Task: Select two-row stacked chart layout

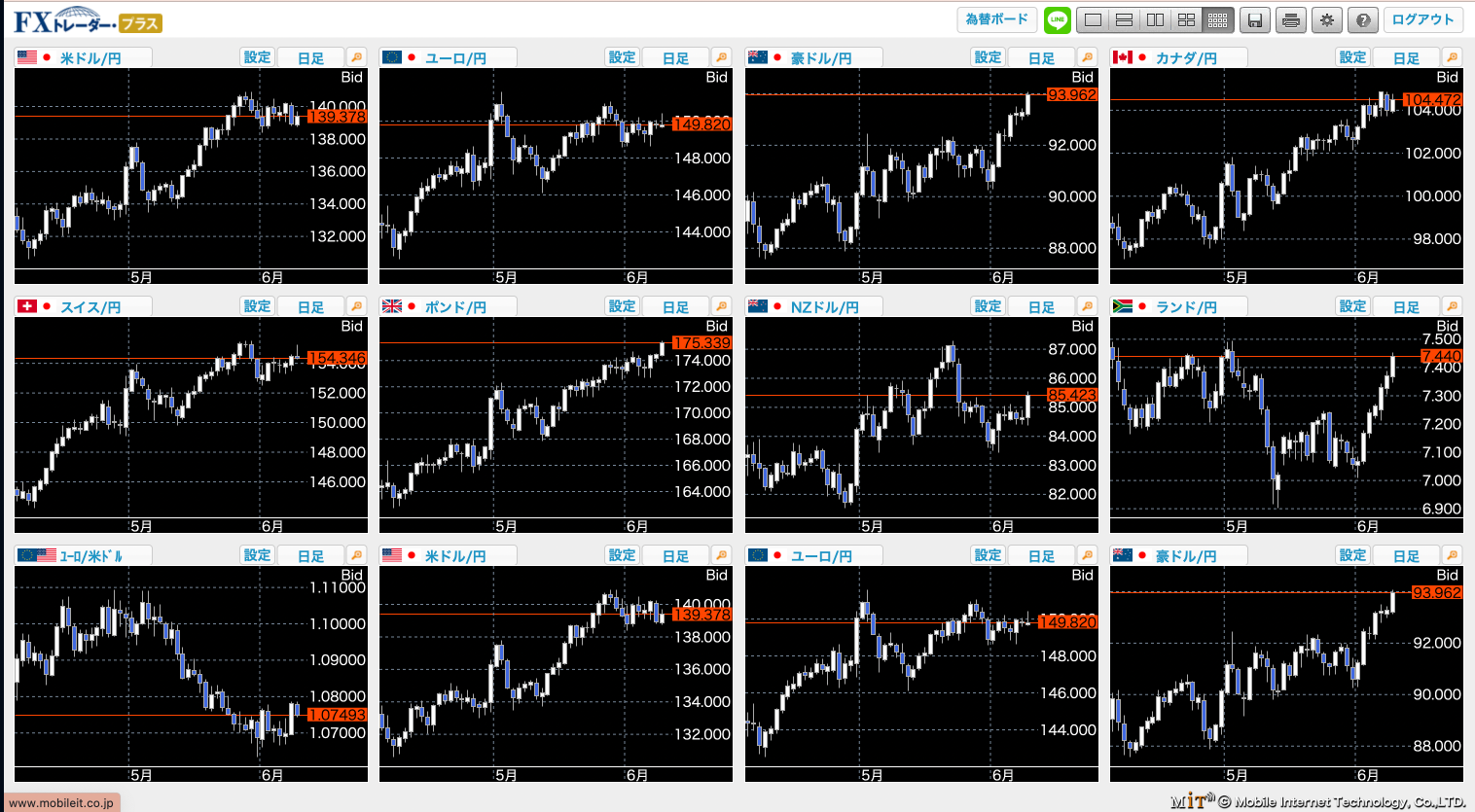Action: [x=1124, y=19]
